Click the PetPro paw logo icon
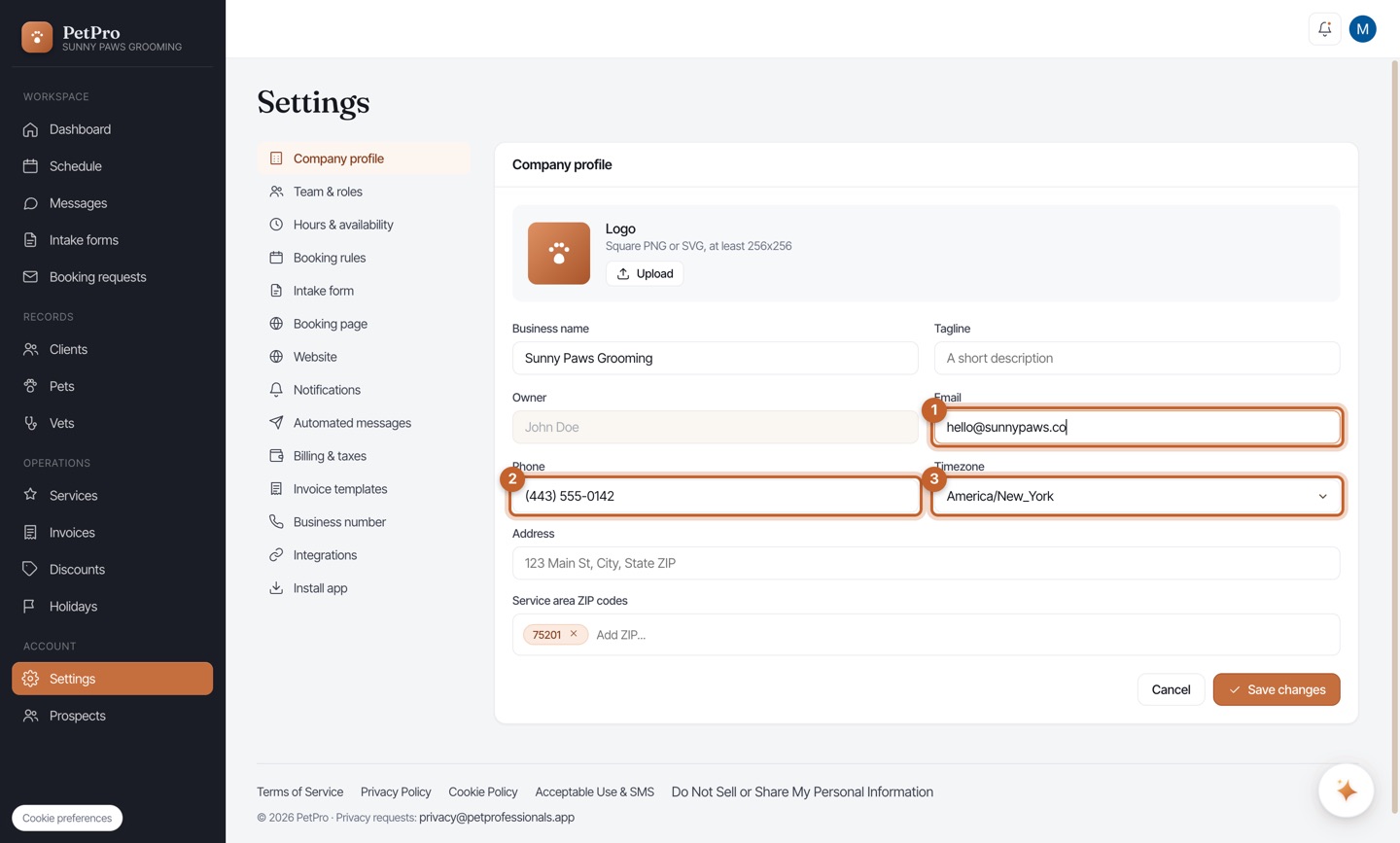1400x843 pixels. click(x=37, y=37)
